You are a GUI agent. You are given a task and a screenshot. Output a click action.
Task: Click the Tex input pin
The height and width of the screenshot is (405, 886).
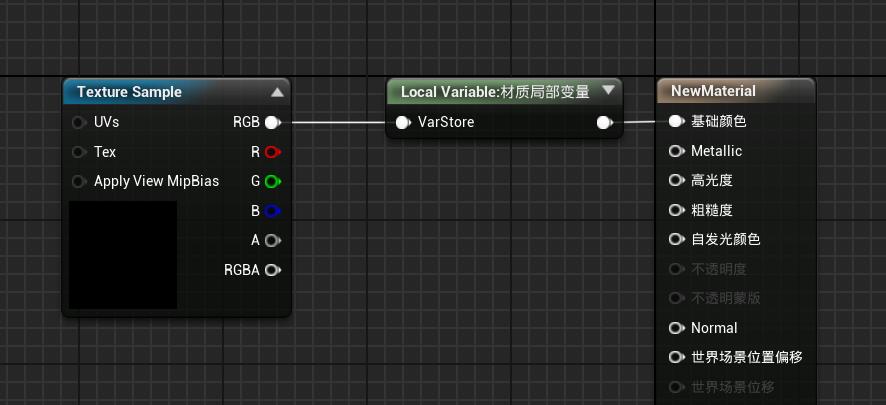point(79,152)
